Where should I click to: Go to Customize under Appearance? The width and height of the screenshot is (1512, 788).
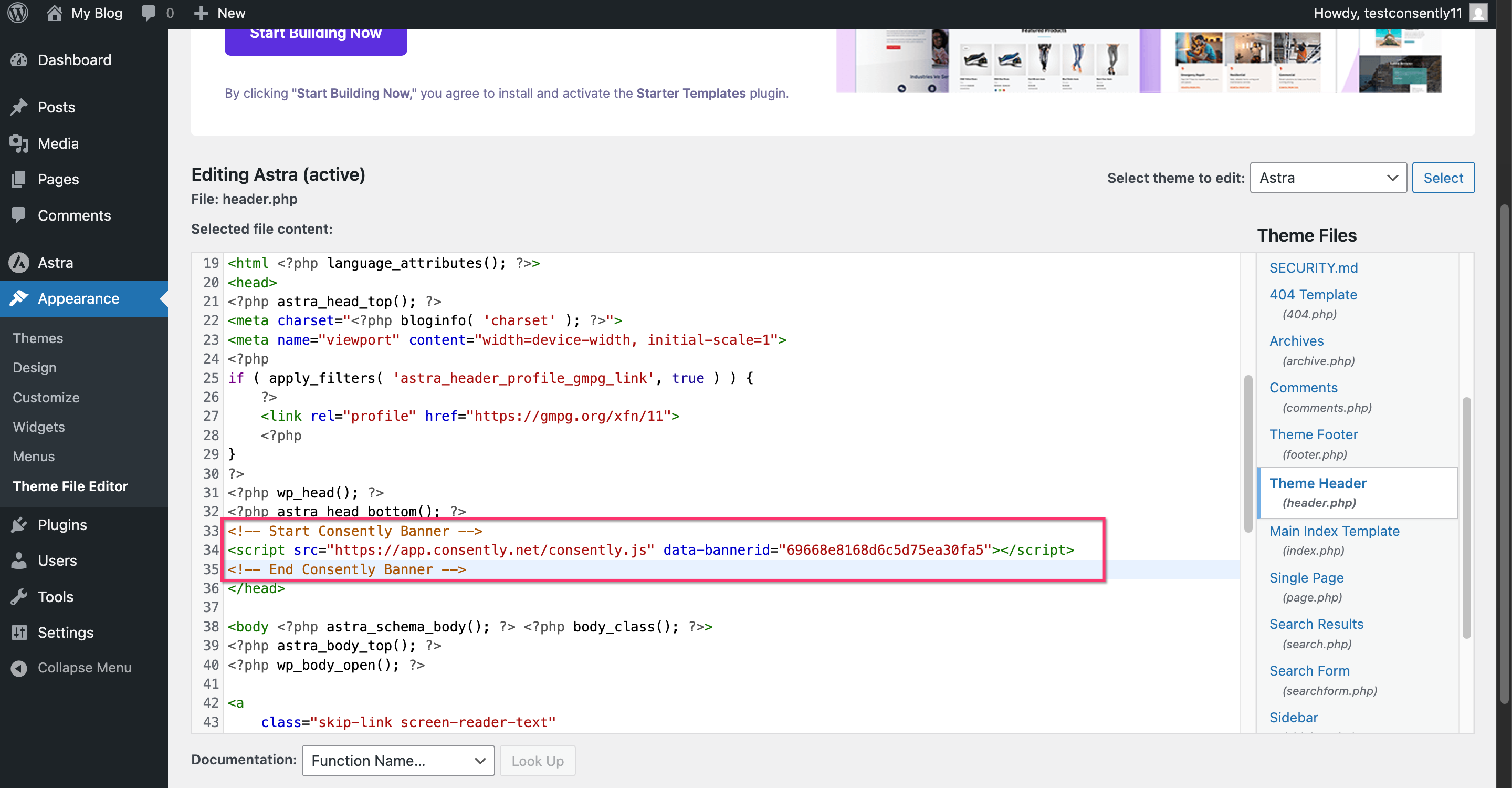pos(46,398)
